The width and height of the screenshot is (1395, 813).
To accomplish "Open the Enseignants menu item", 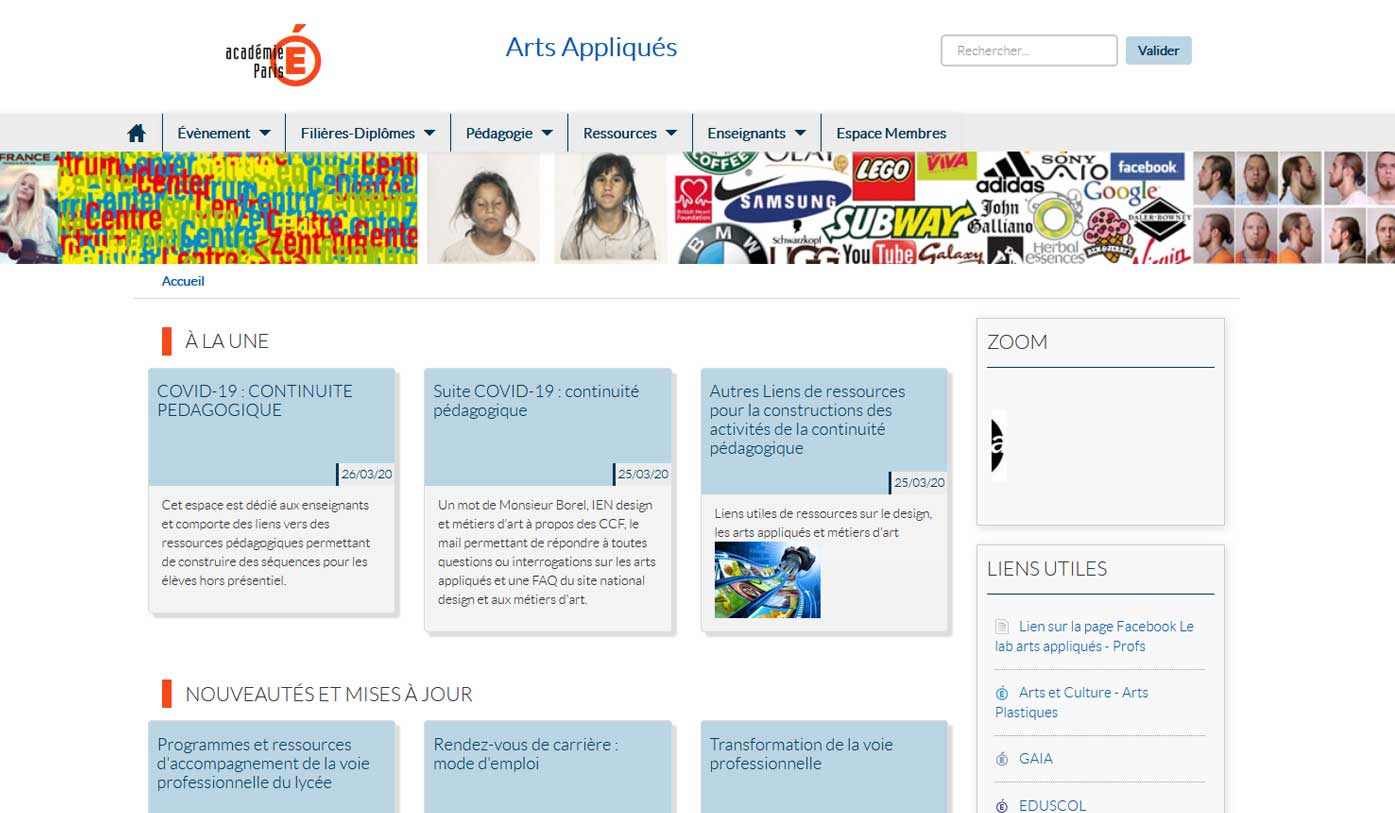I will (x=746, y=133).
